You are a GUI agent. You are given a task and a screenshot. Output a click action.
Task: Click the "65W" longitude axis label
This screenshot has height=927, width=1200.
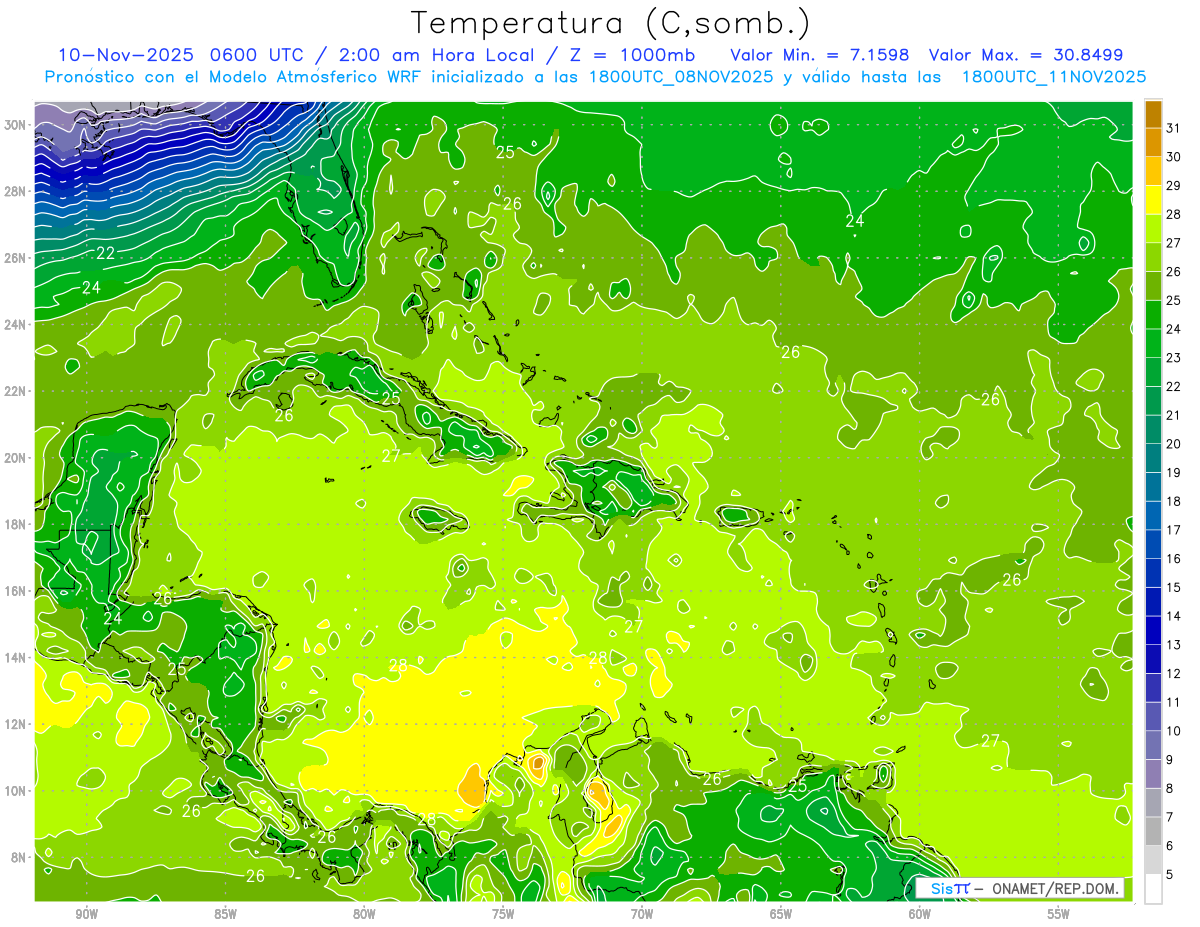781,914
